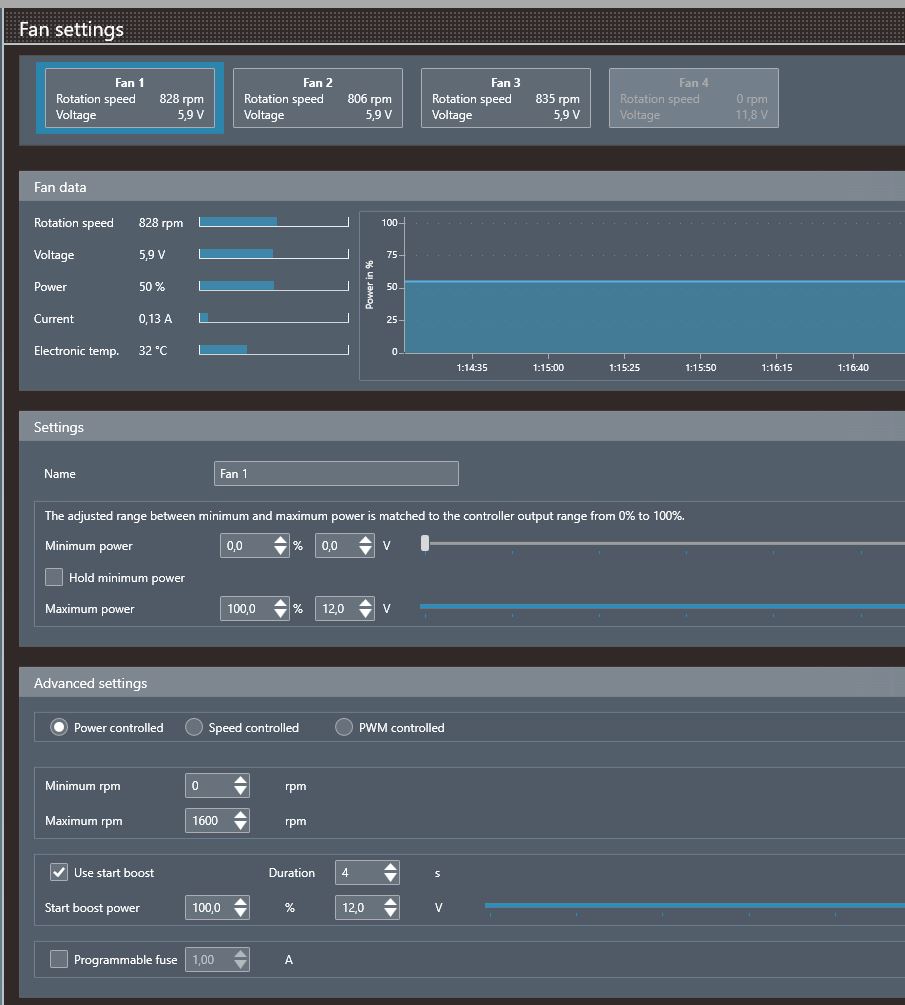This screenshot has width=905, height=1005.
Task: Decrease Minimum power voltage with down arrow
Action: [365, 551]
